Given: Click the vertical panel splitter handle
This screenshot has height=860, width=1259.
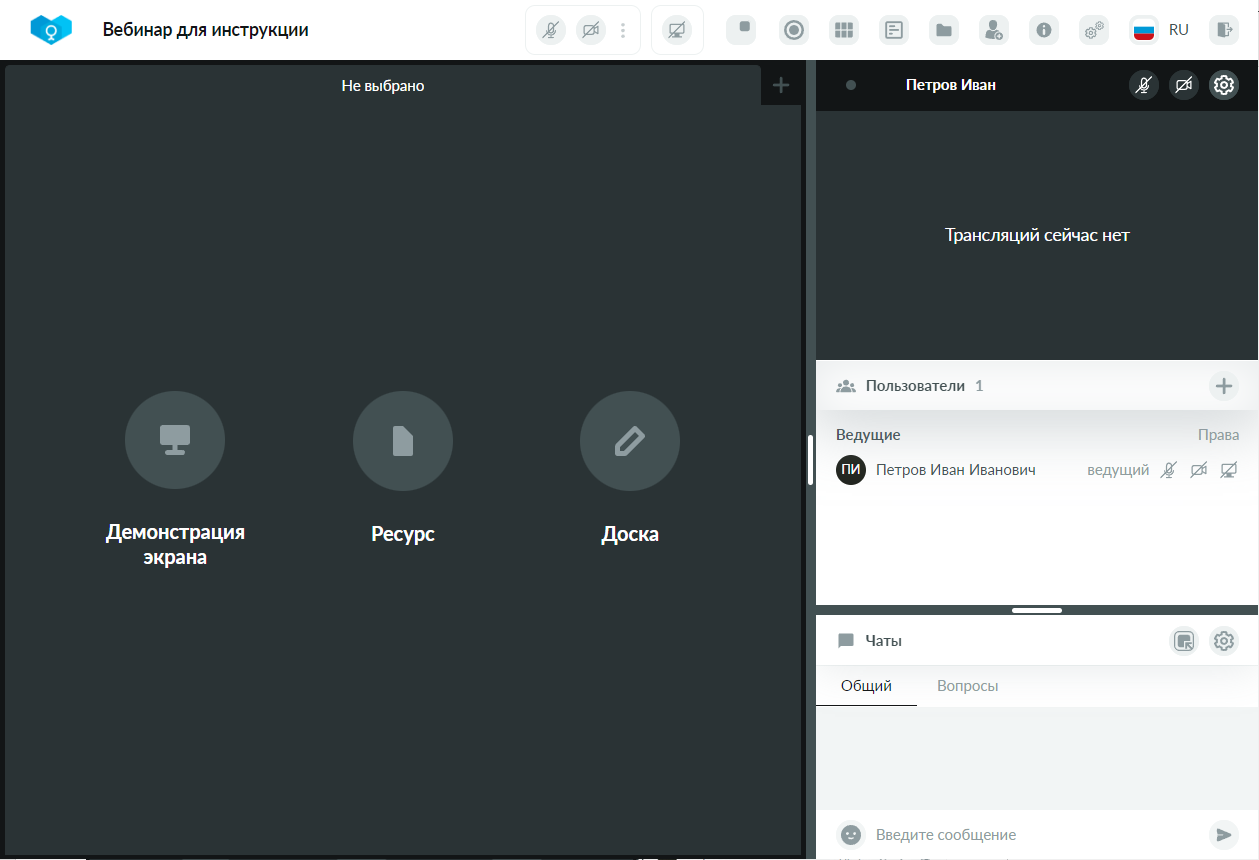Looking at the screenshot, I should [810, 460].
